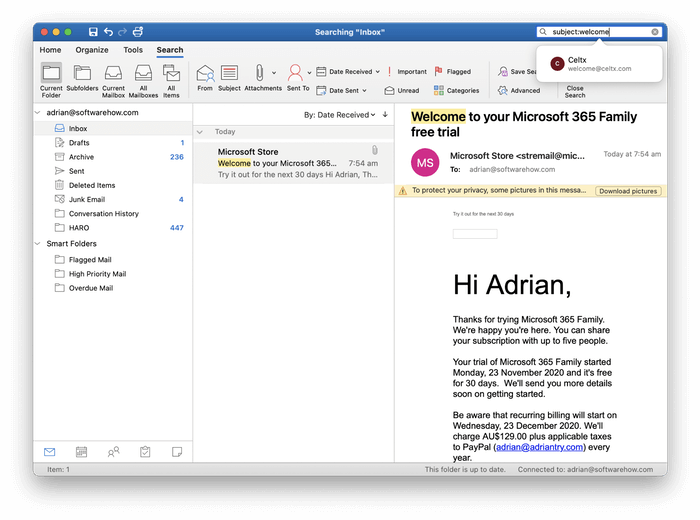Viewport: 700px width, 520px height.
Task: Open High Priority Mail smart folder
Action: [114, 274]
